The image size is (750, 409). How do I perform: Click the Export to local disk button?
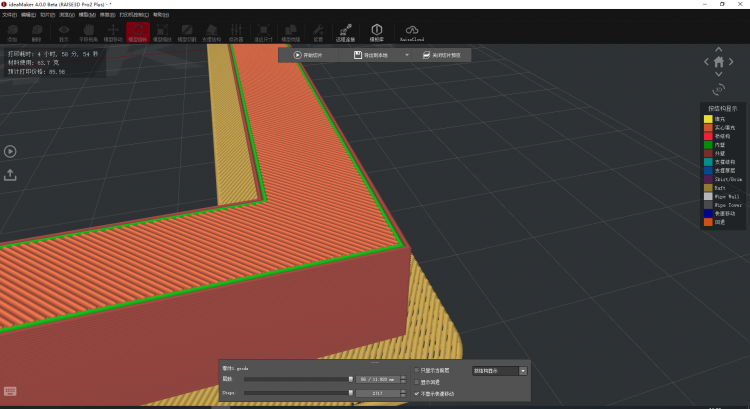pos(371,55)
